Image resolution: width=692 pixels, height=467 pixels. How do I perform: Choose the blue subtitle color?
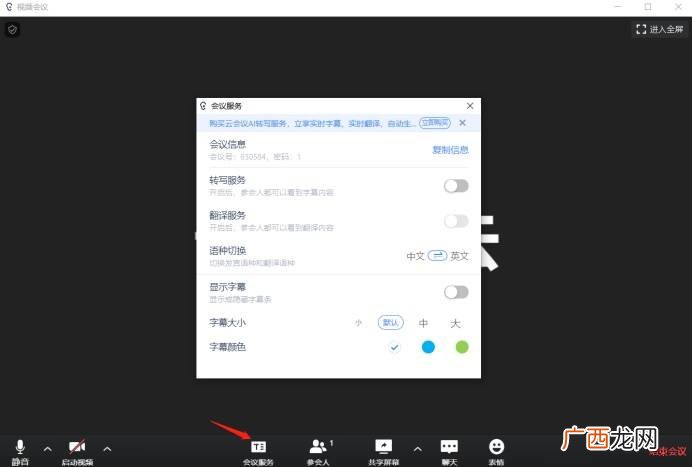point(428,347)
